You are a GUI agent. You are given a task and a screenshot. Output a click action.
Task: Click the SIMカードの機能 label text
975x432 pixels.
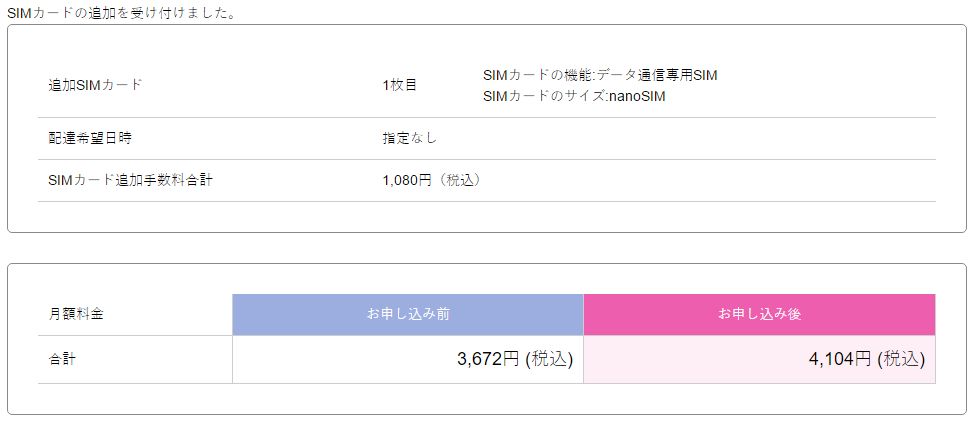[x=537, y=75]
